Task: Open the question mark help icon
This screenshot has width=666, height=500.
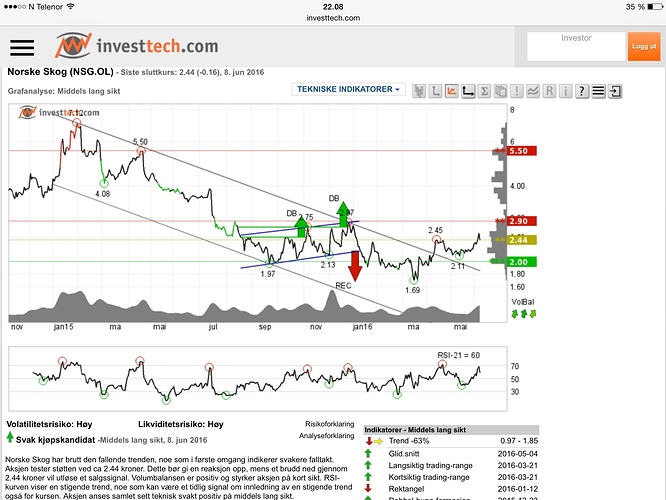Action: pyautogui.click(x=582, y=91)
